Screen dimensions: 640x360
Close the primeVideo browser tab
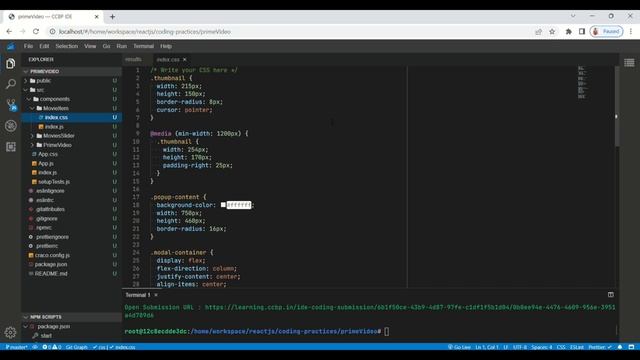tap(96, 17)
